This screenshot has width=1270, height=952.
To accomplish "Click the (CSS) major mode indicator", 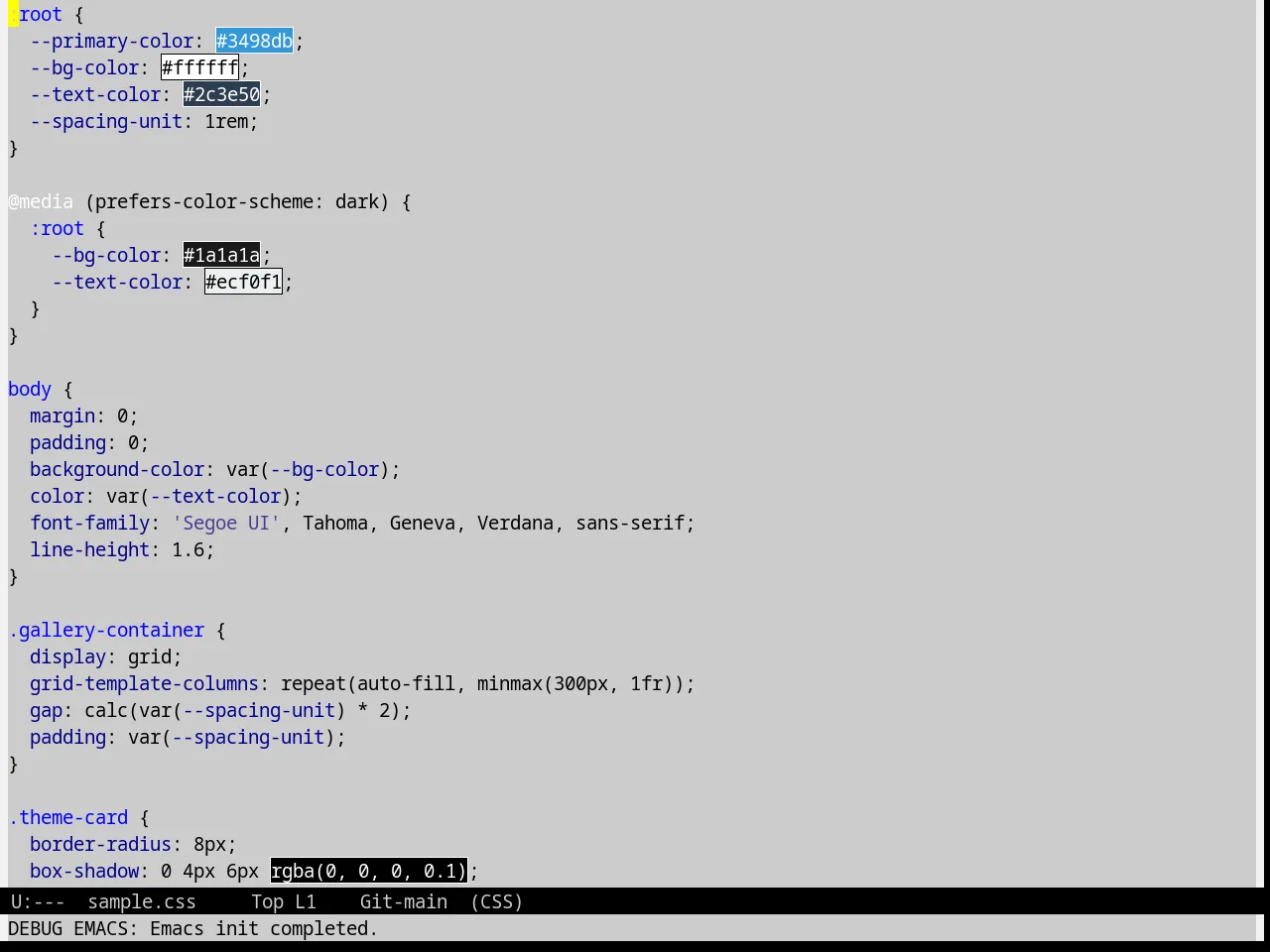I will (497, 901).
